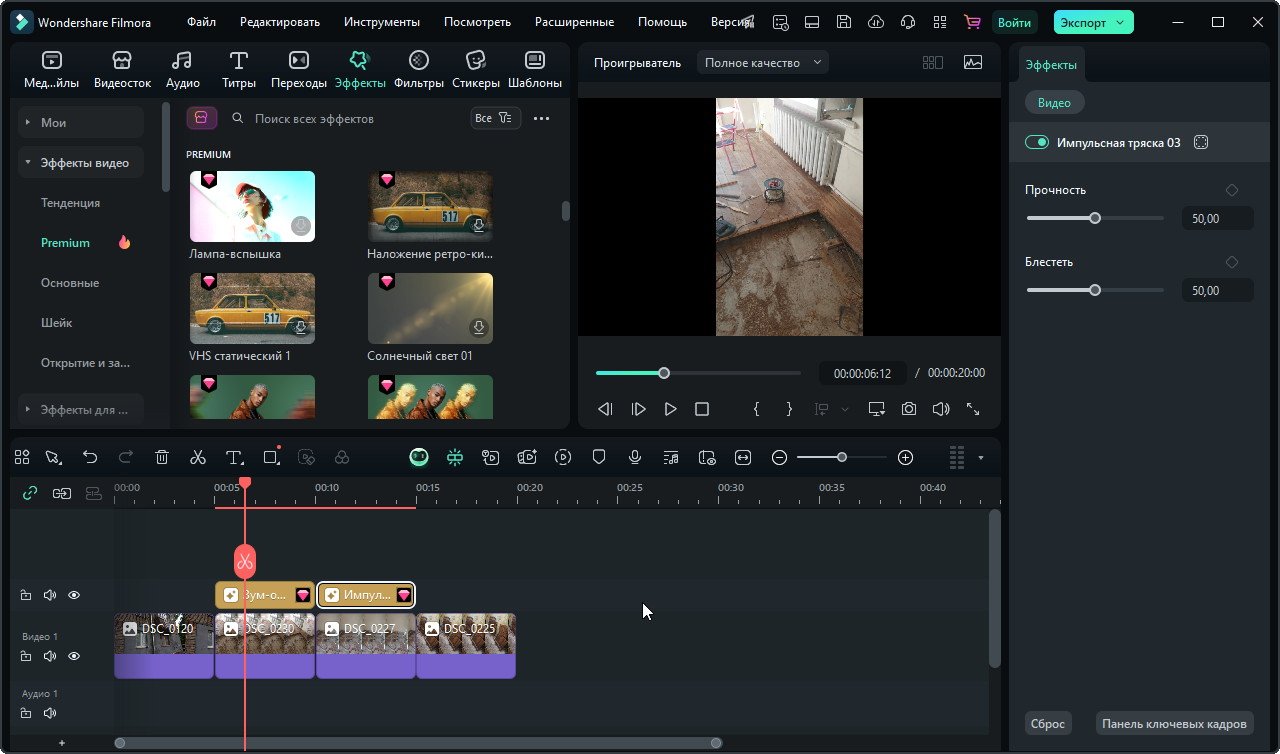Click the undo arrow in timeline toolbar
This screenshot has width=1280, height=754.
coord(90,457)
